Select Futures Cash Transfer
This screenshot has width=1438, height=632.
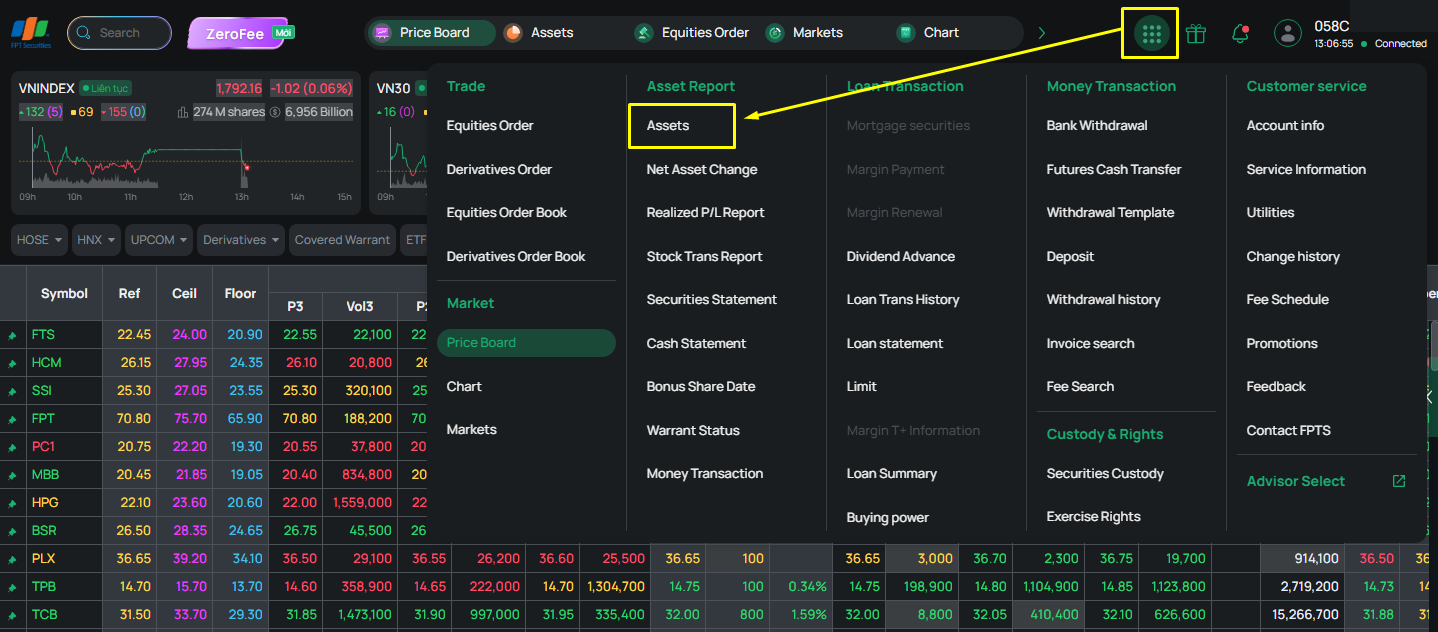click(1114, 170)
